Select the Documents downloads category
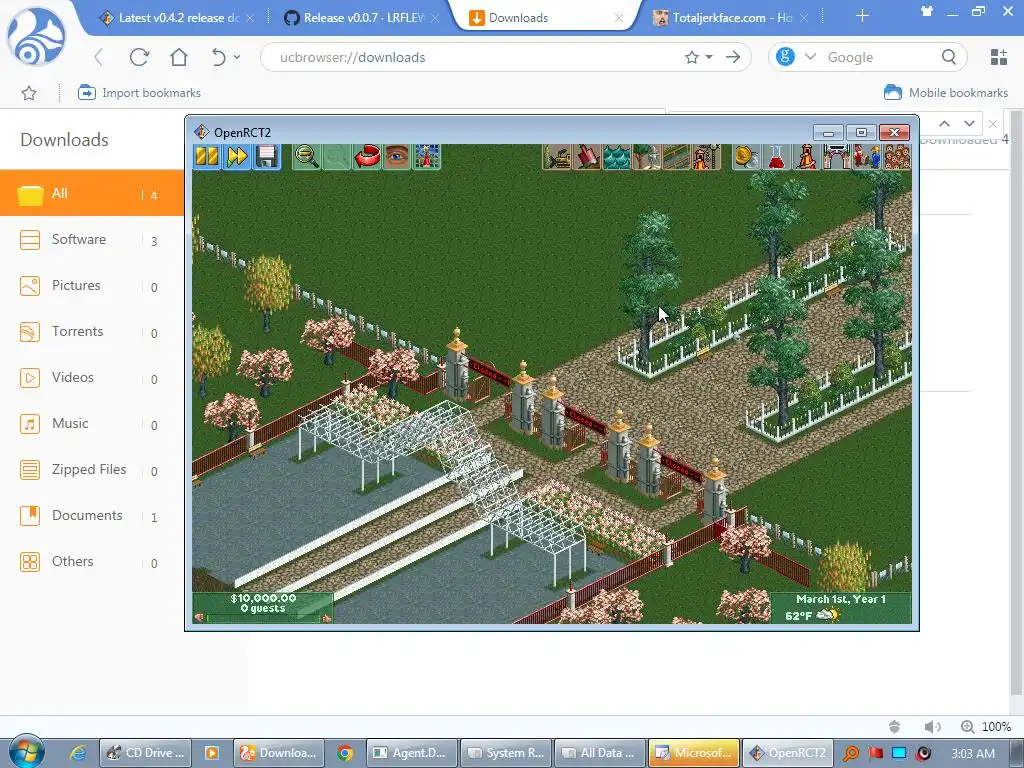This screenshot has width=1024, height=768. tap(92, 515)
